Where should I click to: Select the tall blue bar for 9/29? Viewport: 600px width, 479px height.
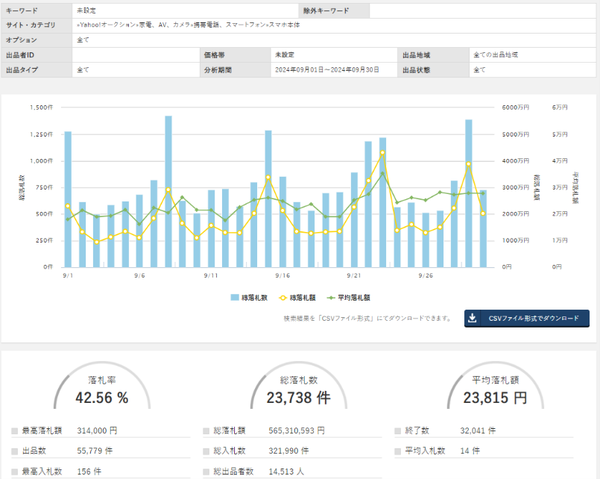tap(469, 193)
